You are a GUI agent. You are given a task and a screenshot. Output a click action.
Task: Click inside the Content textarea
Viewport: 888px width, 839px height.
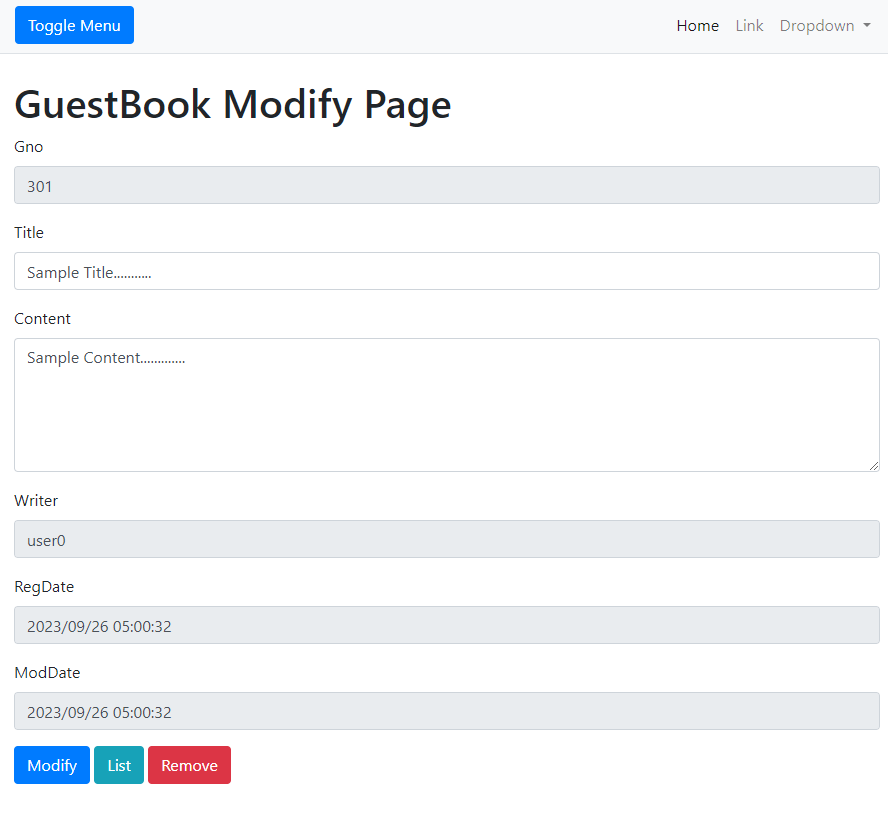tap(446, 405)
